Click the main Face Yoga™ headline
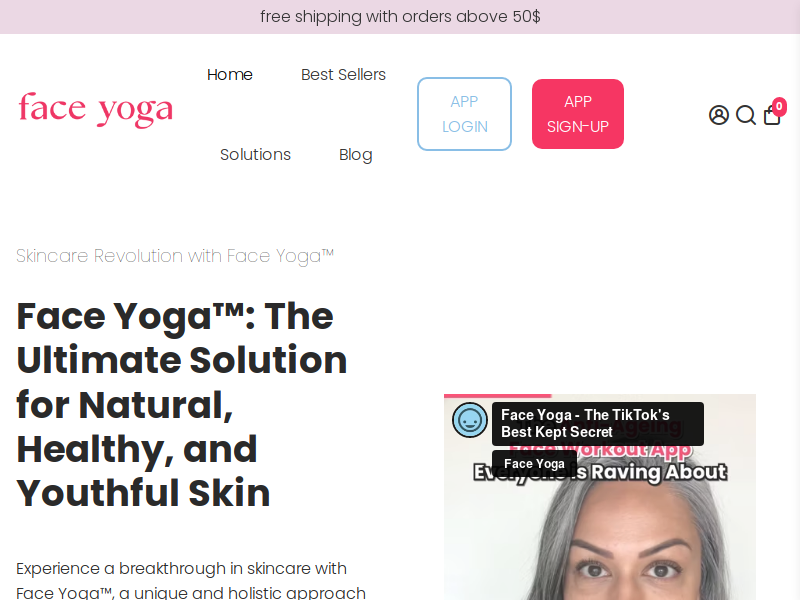 click(182, 404)
